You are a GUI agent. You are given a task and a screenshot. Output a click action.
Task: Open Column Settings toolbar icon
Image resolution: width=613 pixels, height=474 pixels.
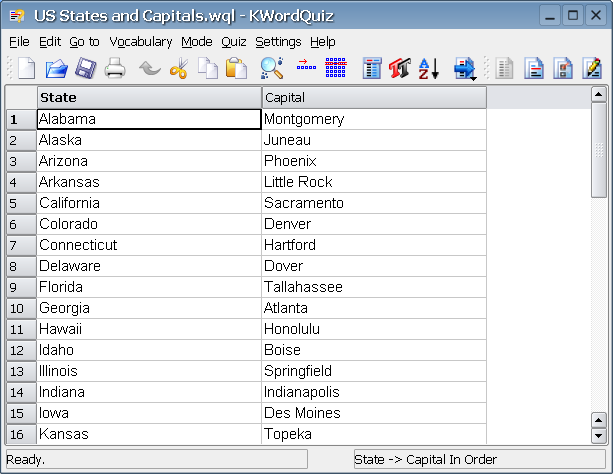click(x=372, y=68)
